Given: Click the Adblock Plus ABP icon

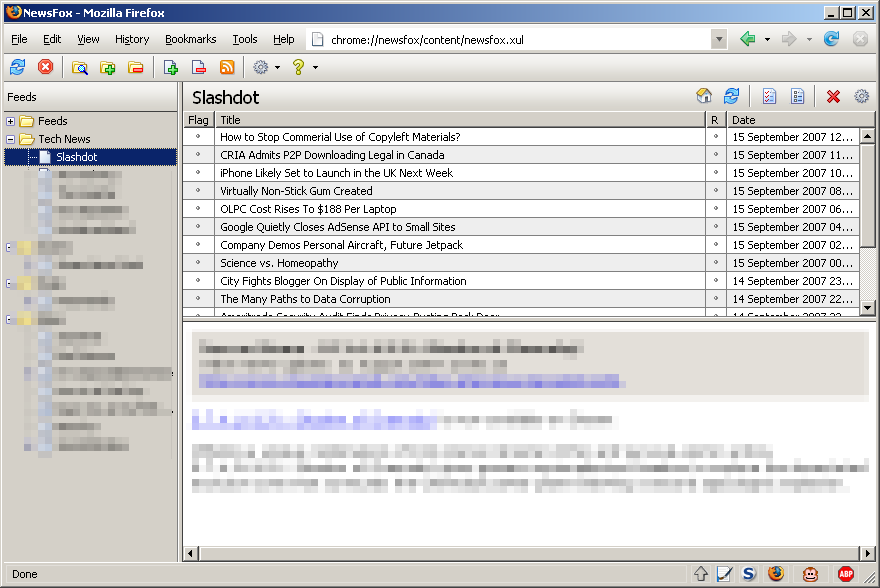Looking at the screenshot, I should (x=846, y=574).
